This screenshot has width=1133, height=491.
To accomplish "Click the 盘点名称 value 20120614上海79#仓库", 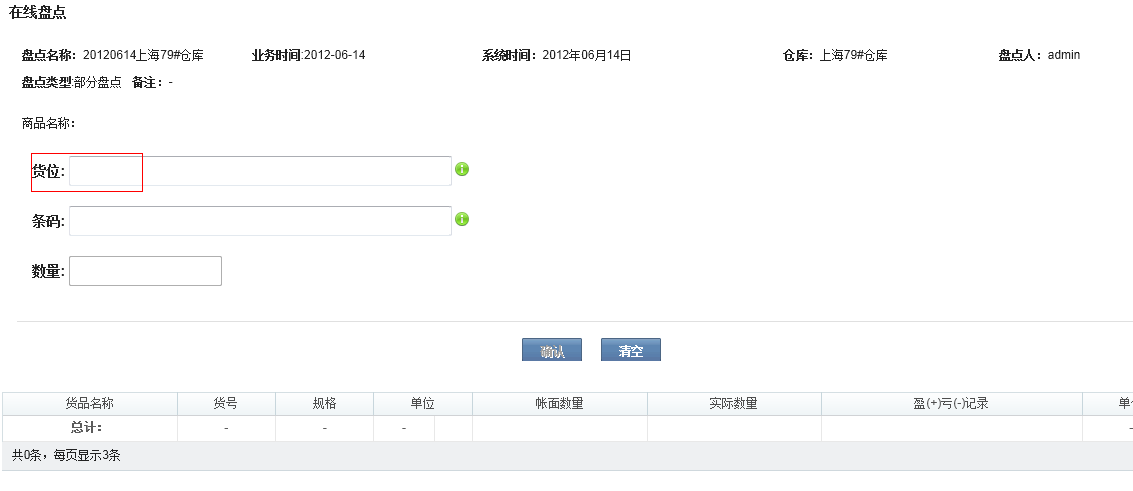I will pyautogui.click(x=143, y=55).
